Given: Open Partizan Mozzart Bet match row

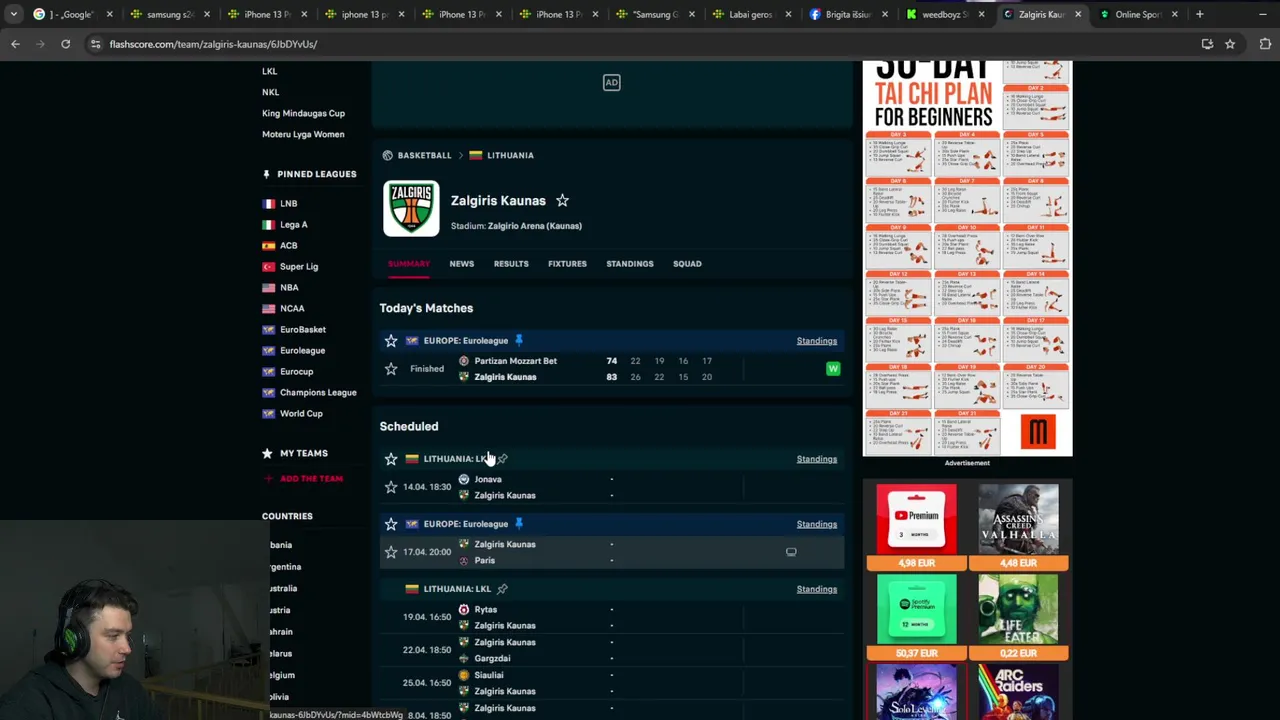Looking at the screenshot, I should [x=612, y=369].
